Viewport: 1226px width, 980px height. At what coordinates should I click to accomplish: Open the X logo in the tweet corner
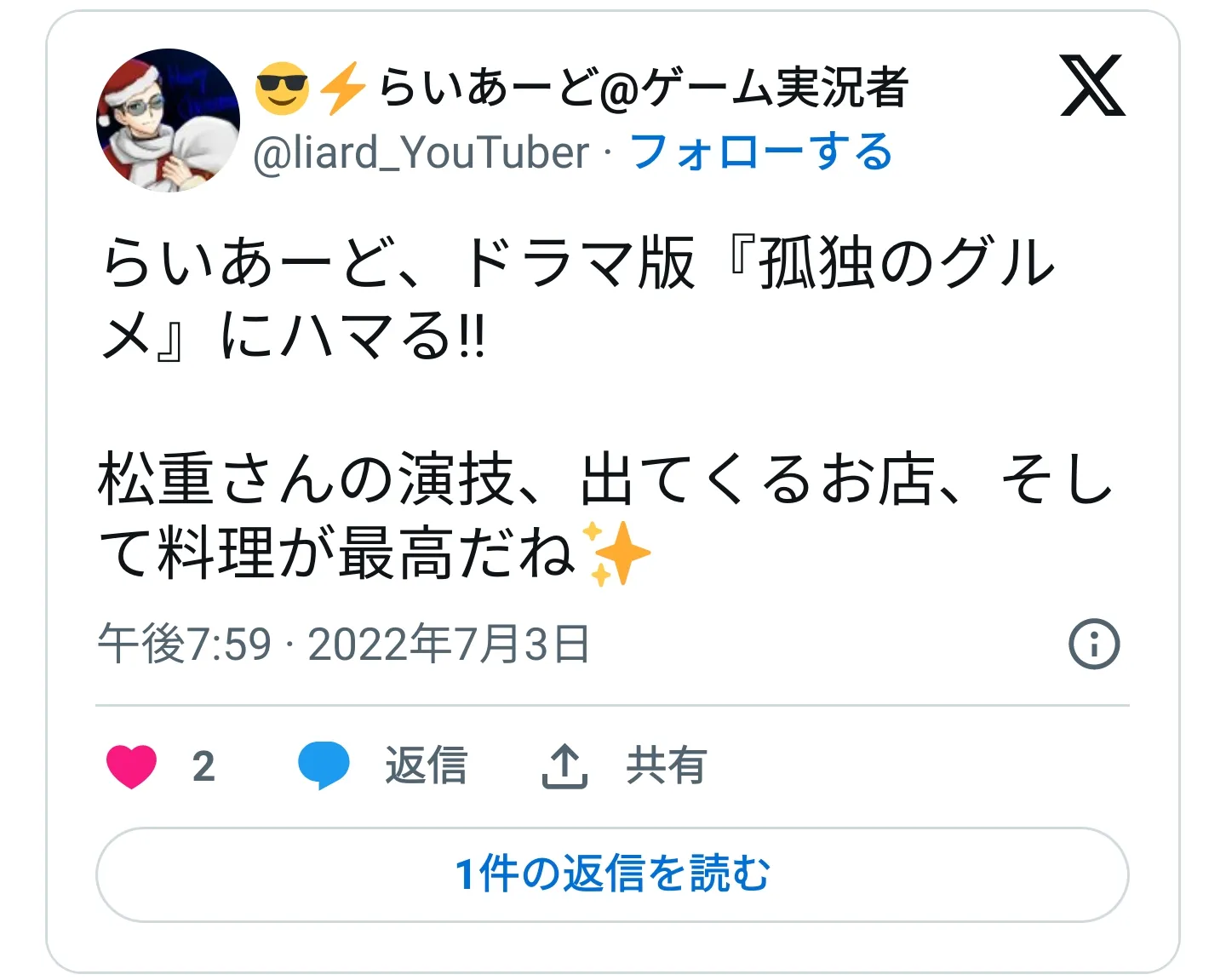pos(1092,85)
